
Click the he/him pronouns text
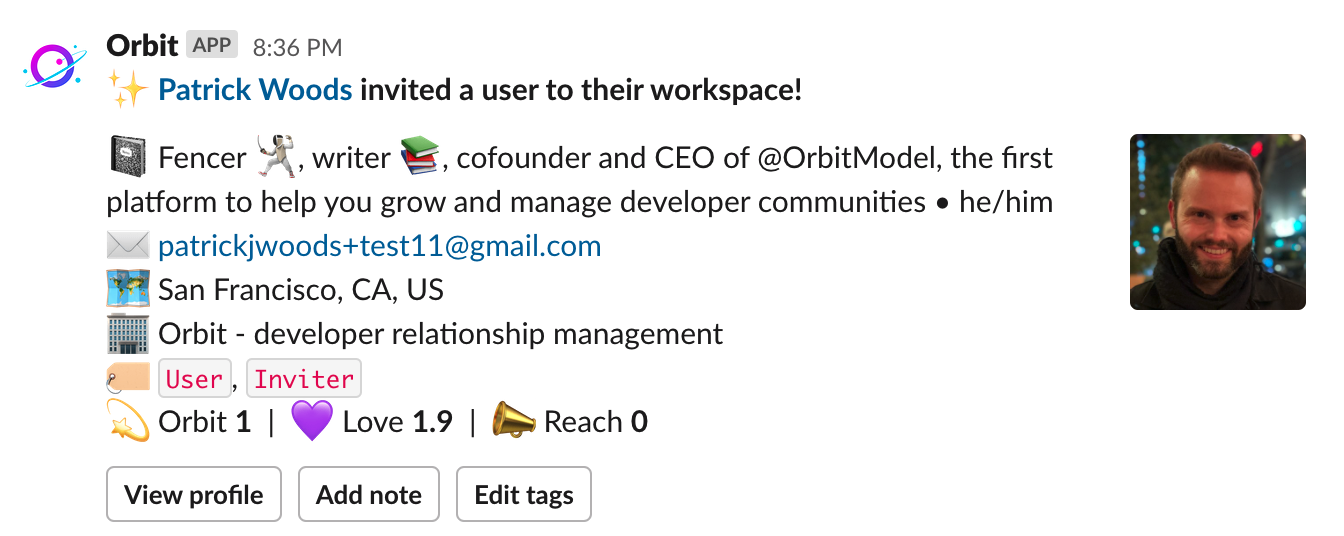pos(1006,202)
